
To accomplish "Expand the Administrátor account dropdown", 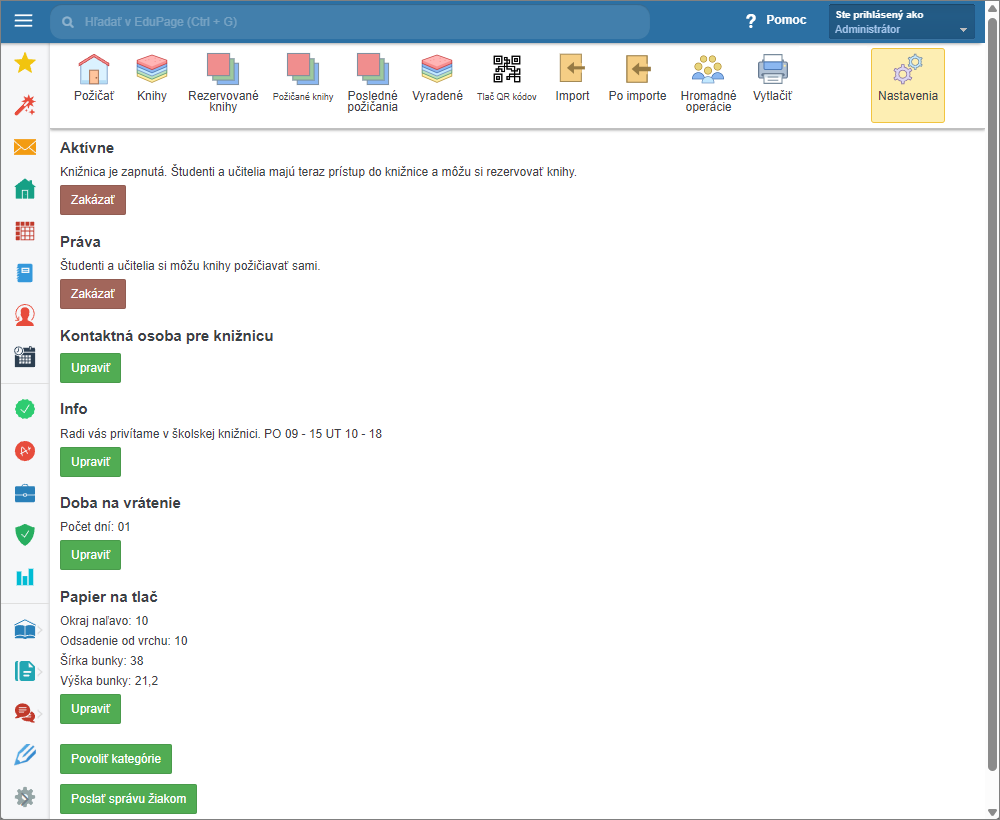I will (901, 22).
